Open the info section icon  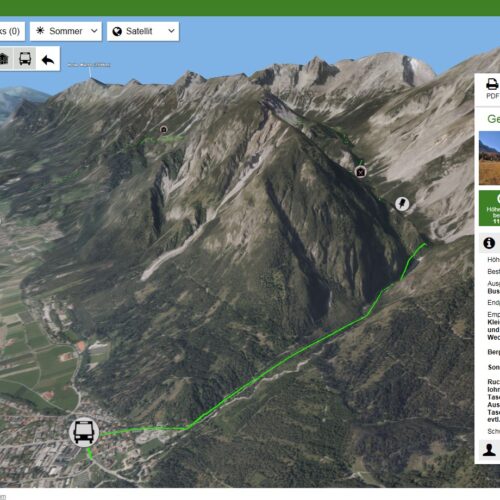click(x=489, y=243)
